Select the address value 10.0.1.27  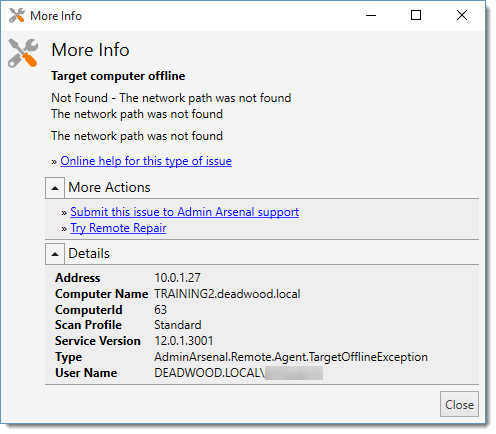[177, 278]
